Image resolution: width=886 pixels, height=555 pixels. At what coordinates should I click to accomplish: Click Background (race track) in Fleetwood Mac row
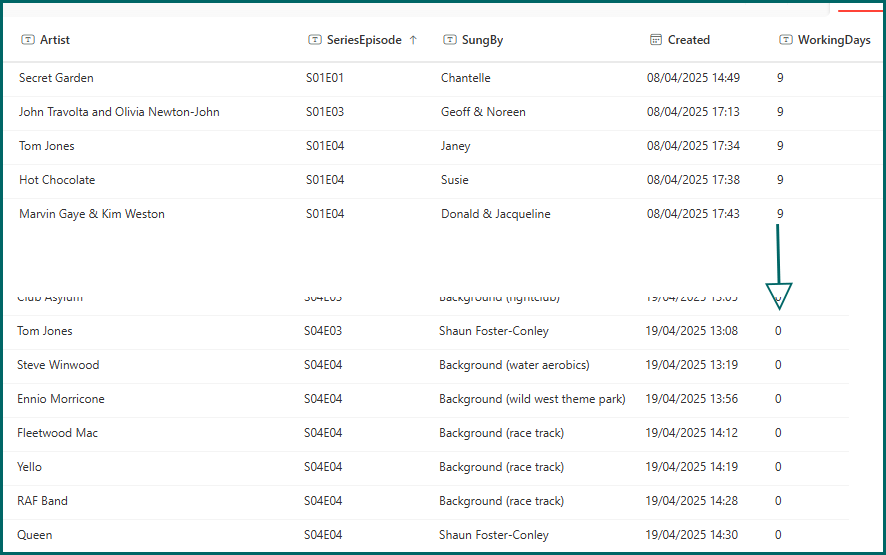pyautogui.click(x=501, y=433)
